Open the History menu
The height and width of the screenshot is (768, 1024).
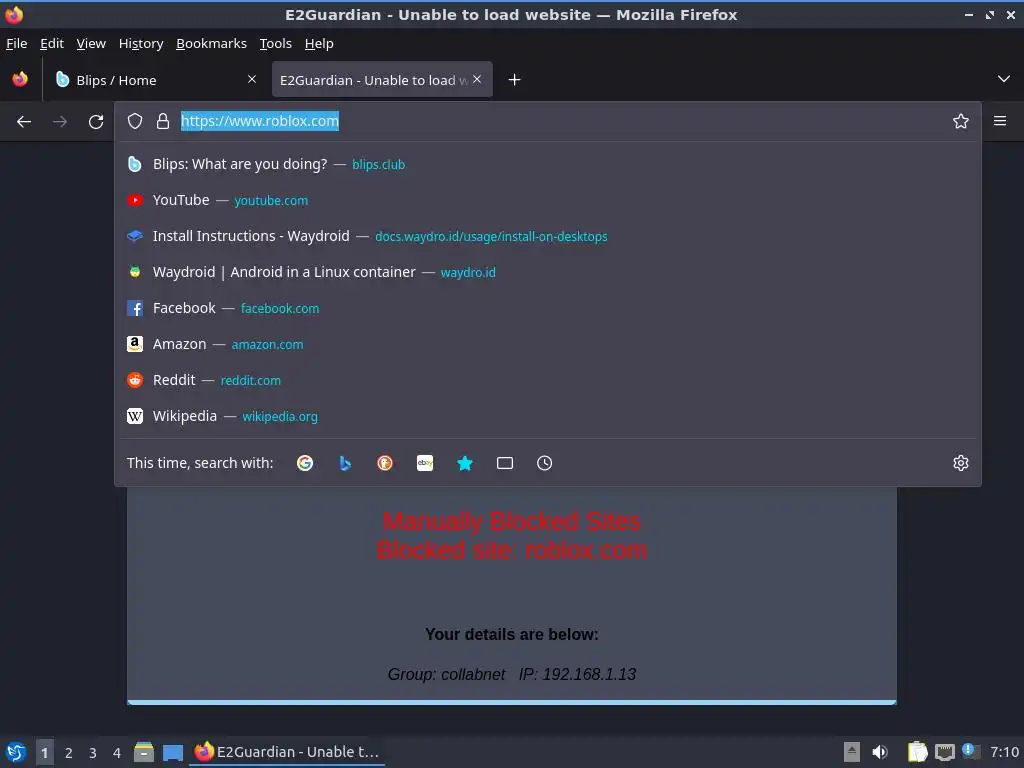tap(141, 43)
